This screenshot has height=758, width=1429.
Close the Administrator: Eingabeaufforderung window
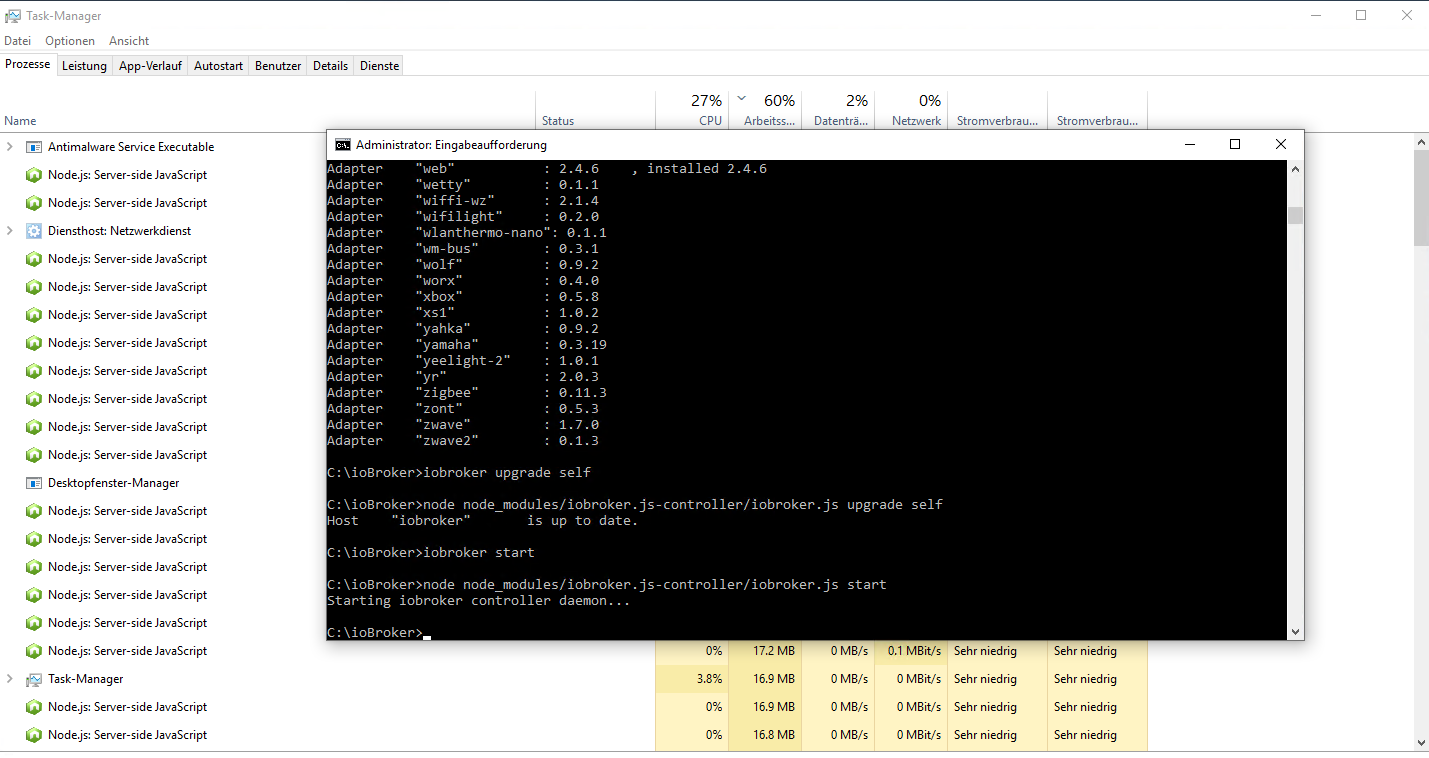click(1281, 145)
